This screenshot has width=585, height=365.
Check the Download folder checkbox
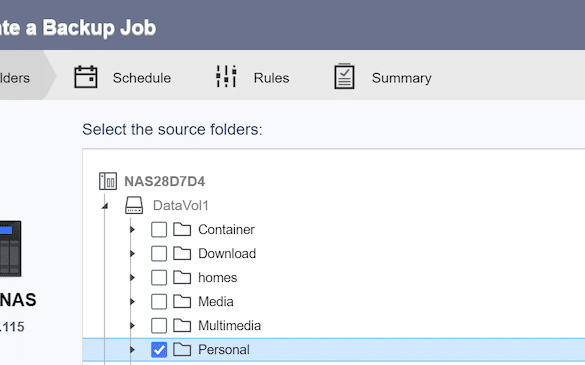click(x=159, y=253)
